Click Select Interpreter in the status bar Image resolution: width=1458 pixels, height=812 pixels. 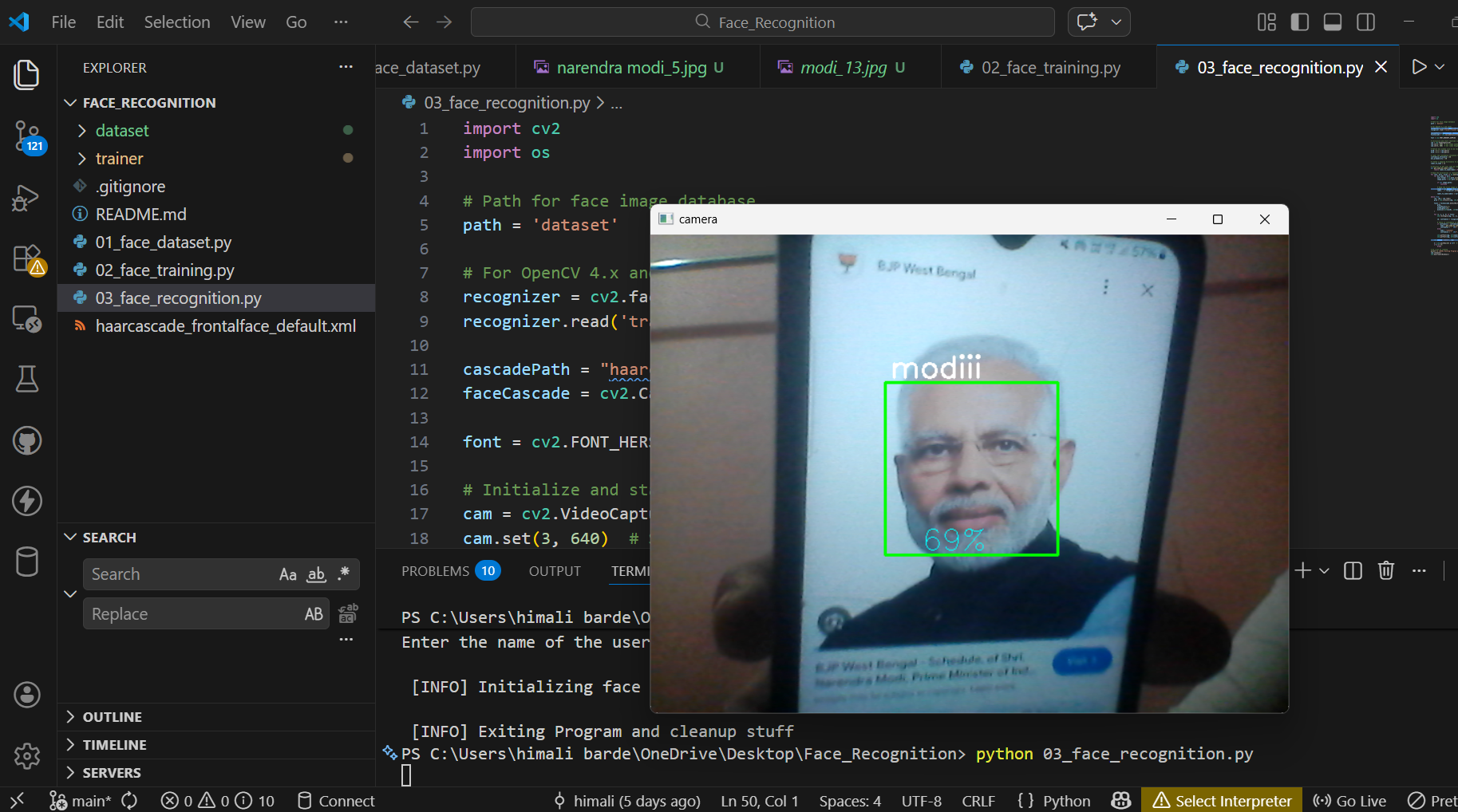tap(1221, 800)
